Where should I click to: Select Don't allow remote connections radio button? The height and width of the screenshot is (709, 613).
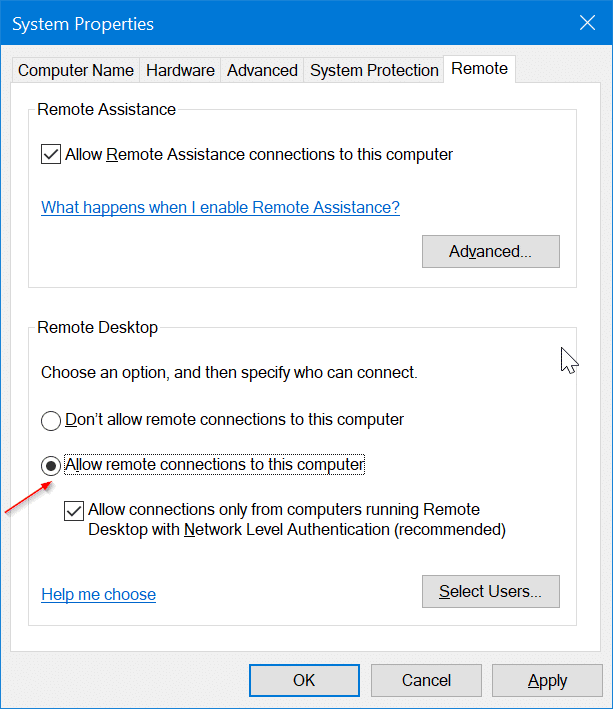[x=51, y=420]
